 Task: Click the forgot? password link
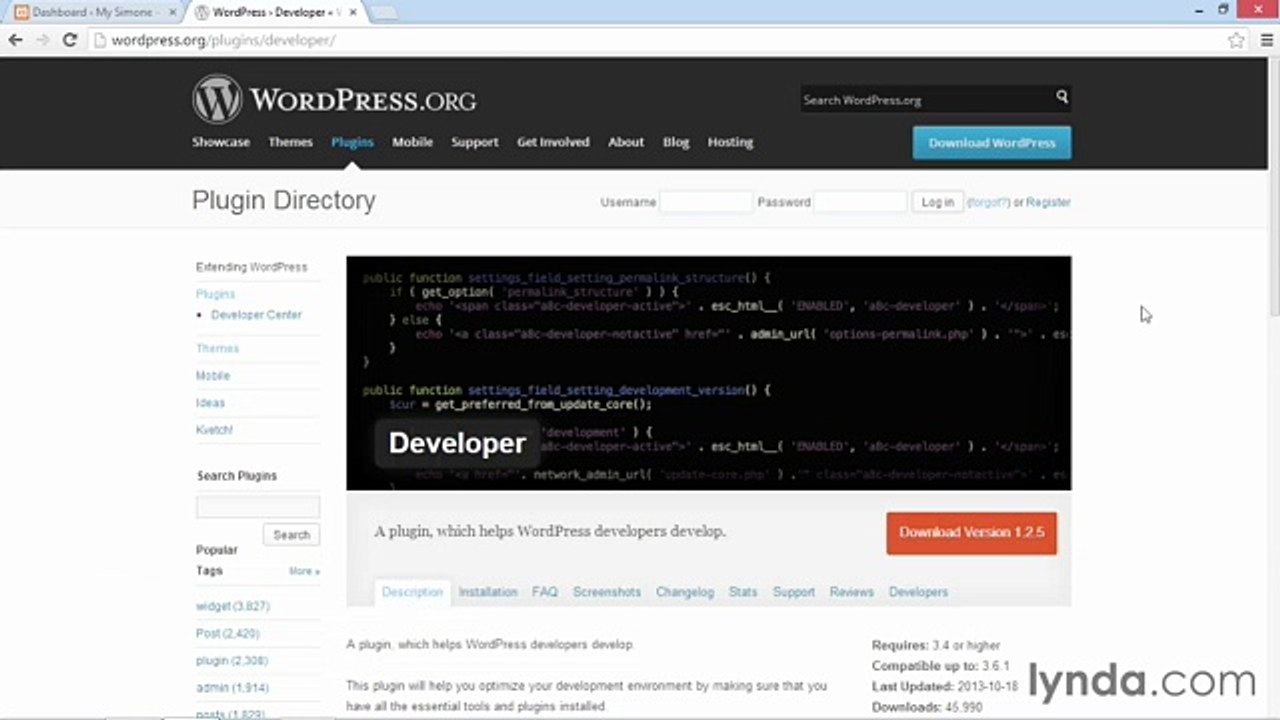pyautogui.click(x=988, y=202)
